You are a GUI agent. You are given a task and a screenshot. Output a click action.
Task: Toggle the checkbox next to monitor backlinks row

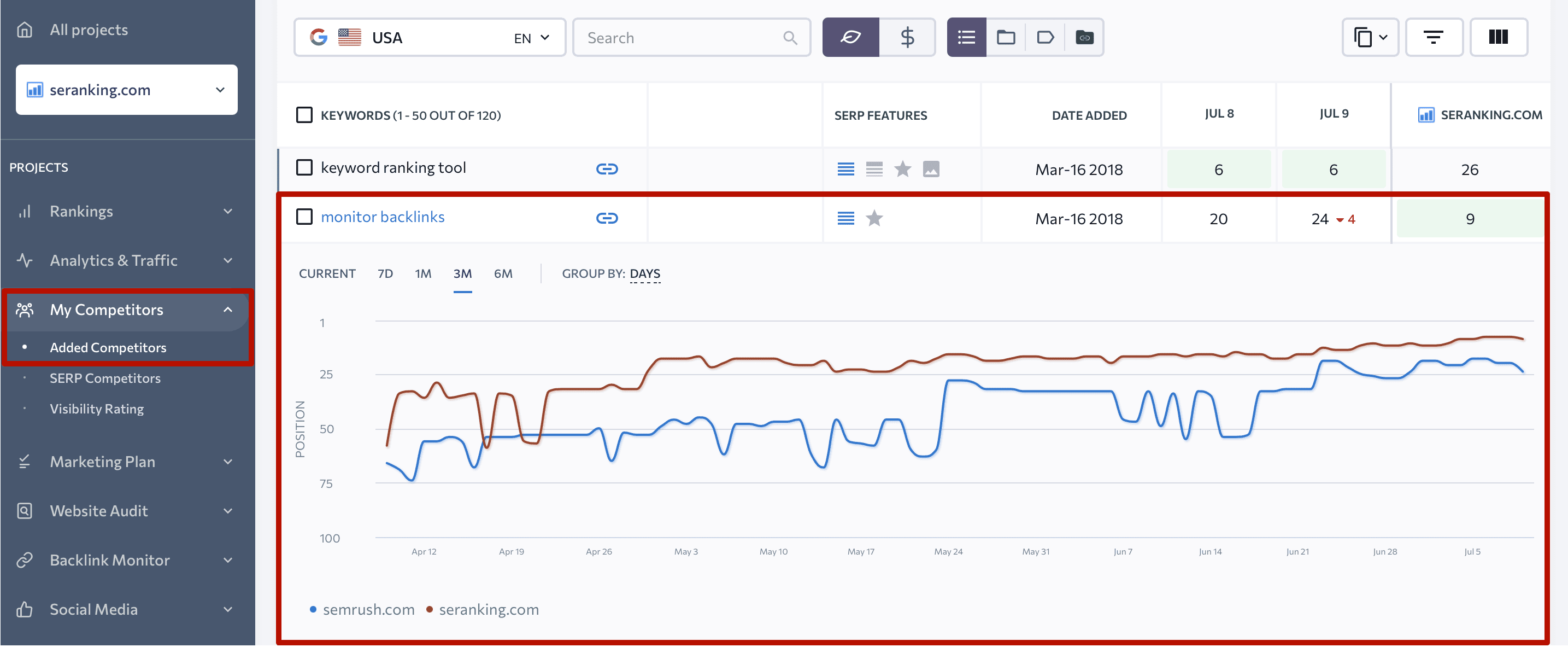[305, 217]
